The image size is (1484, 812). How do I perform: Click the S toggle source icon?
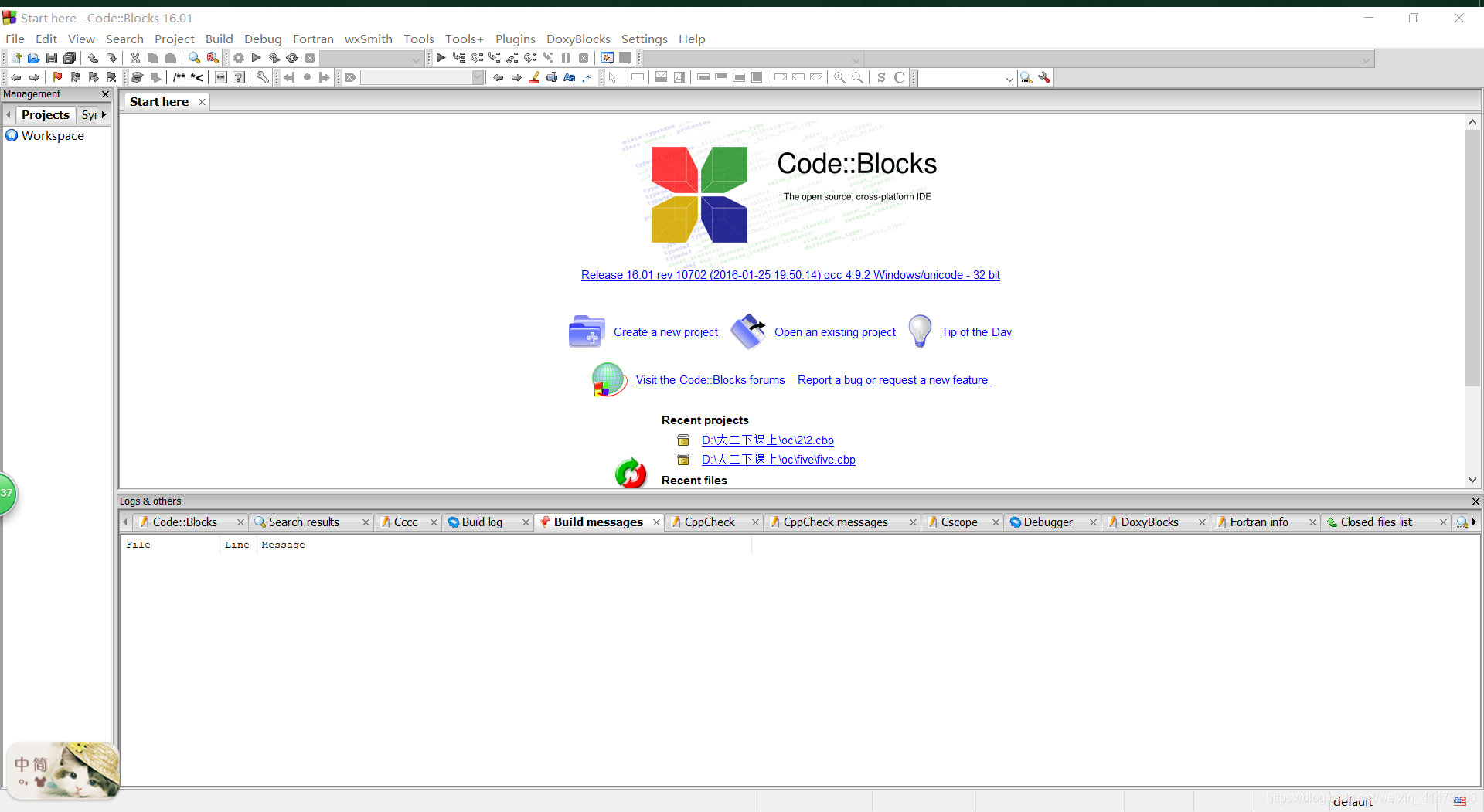pos(881,77)
